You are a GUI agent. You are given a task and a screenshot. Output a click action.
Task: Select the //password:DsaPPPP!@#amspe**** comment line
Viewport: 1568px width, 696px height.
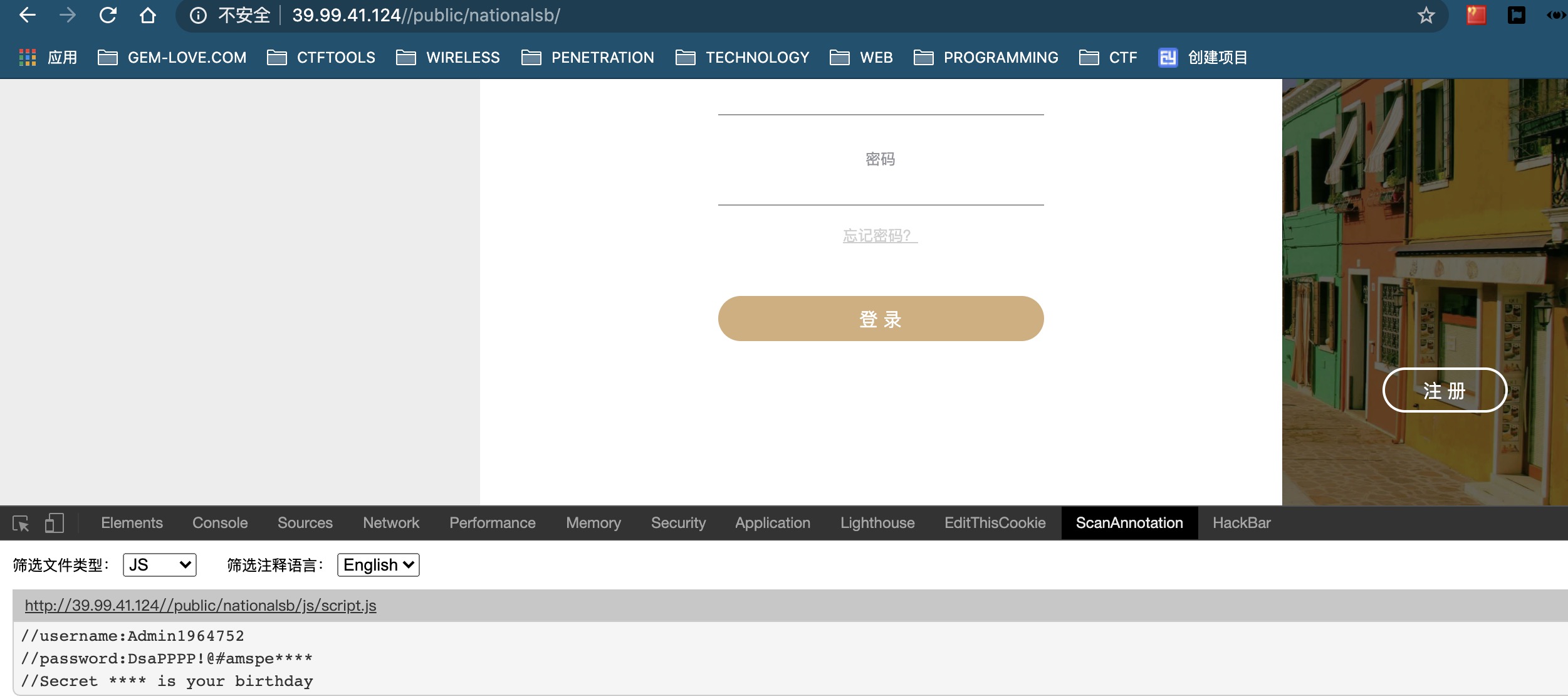(x=167, y=658)
